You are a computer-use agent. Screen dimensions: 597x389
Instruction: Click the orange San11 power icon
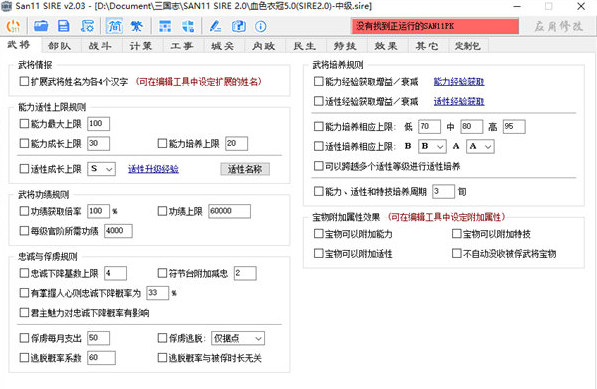tap(13, 26)
